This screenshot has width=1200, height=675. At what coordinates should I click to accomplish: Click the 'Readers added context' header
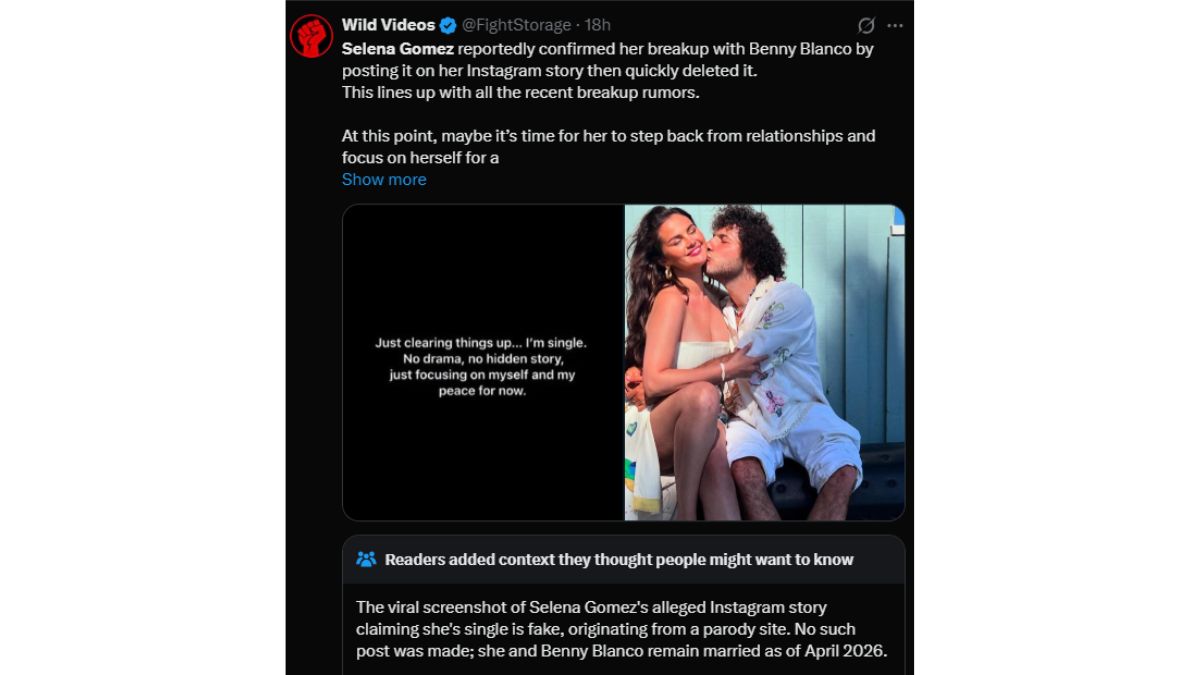click(619, 559)
